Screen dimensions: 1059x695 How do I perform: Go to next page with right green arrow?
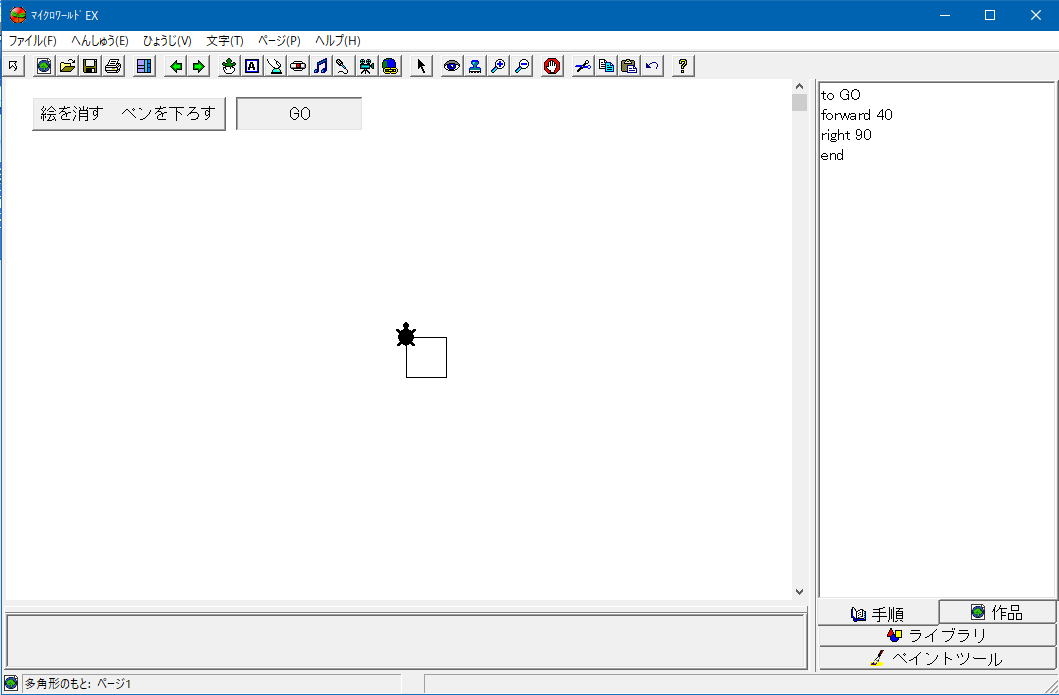coord(199,66)
